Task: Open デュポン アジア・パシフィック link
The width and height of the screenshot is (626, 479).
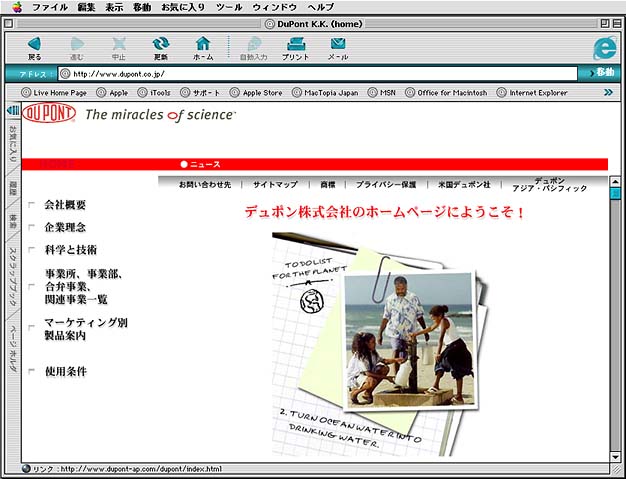Action: tap(549, 184)
